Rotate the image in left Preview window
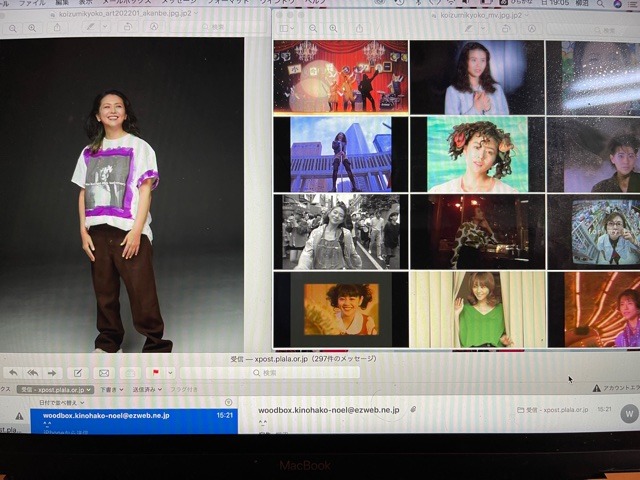640x480 pixels. pos(128,27)
